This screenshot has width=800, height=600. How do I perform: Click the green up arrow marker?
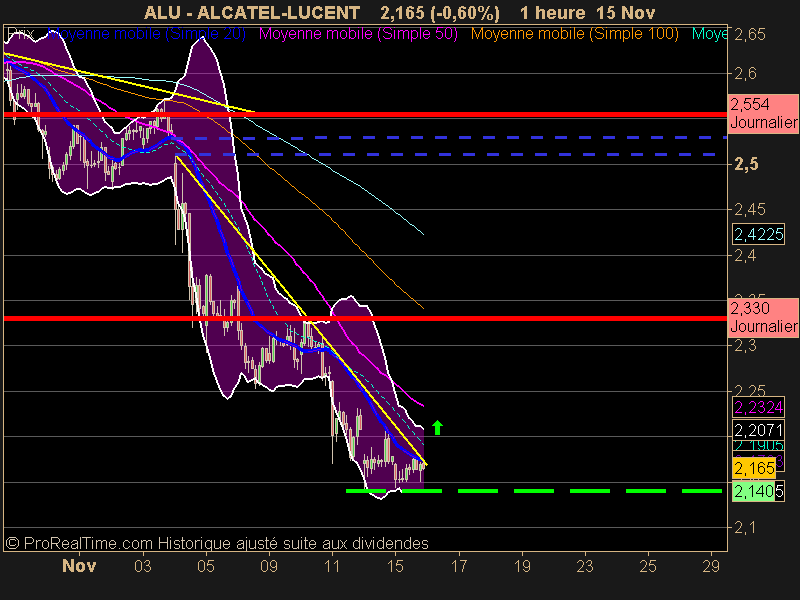click(437, 428)
